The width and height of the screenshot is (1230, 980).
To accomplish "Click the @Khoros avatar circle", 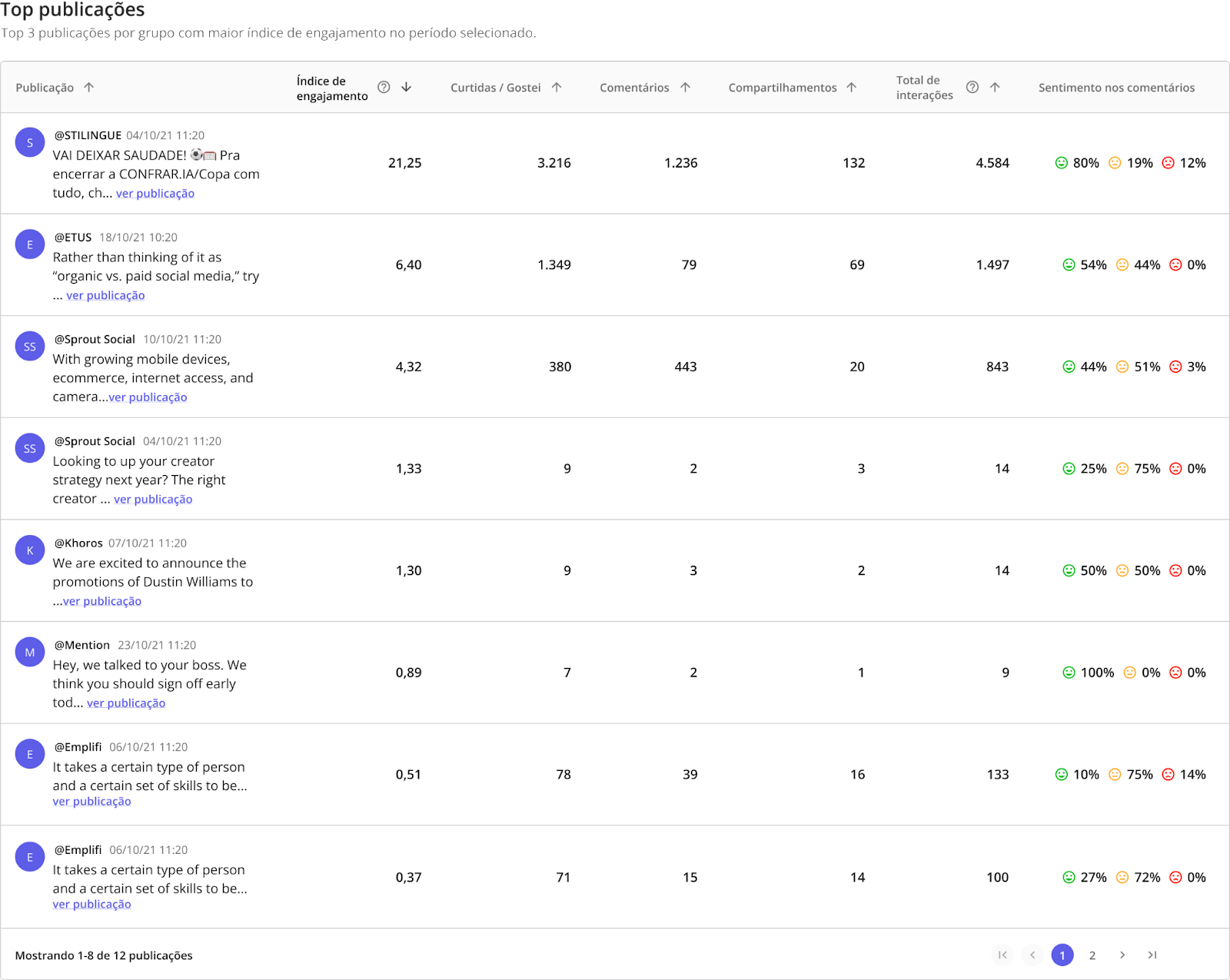I will pos(30,550).
